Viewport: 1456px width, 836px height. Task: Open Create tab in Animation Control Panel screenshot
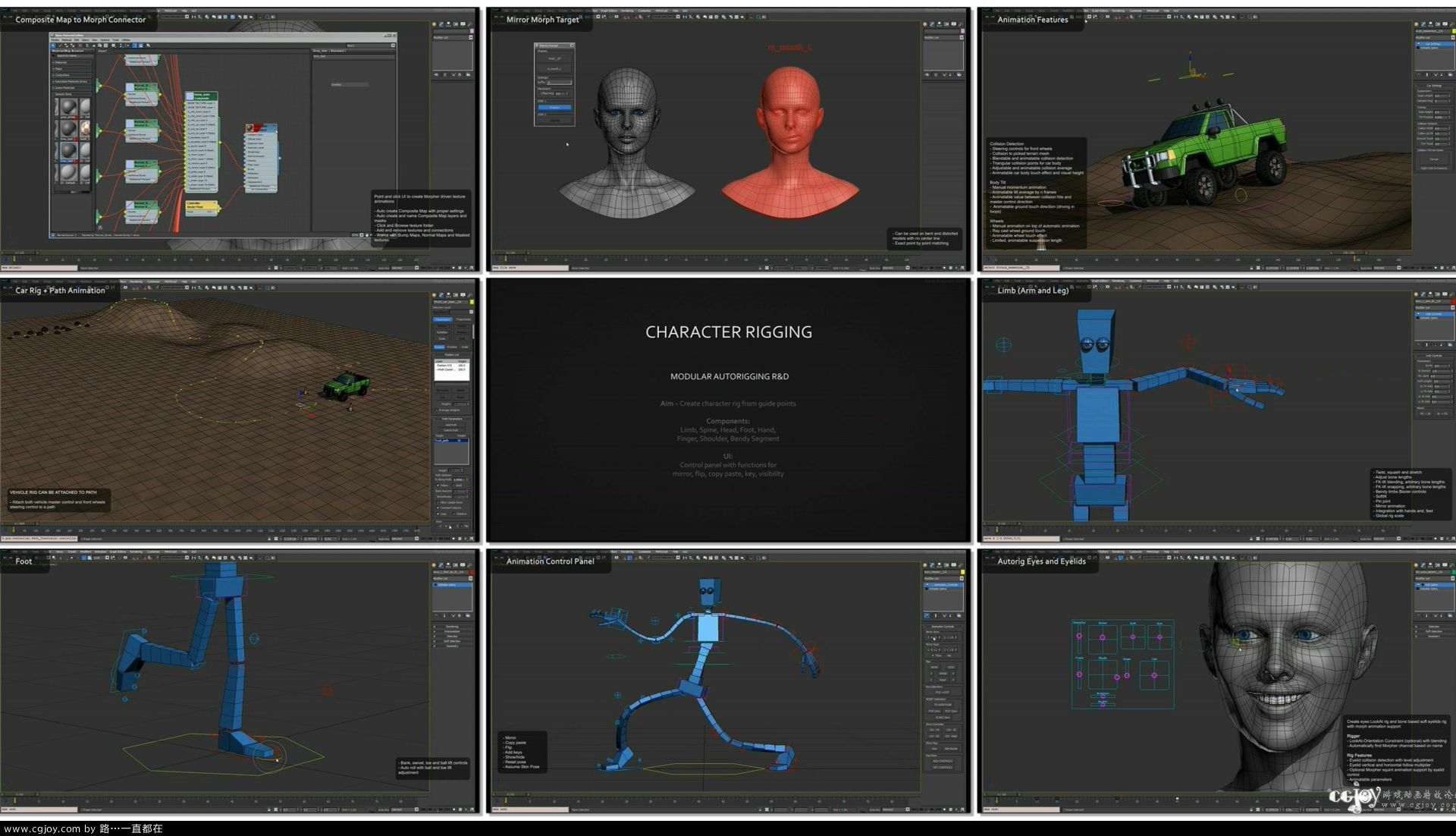pos(924,565)
